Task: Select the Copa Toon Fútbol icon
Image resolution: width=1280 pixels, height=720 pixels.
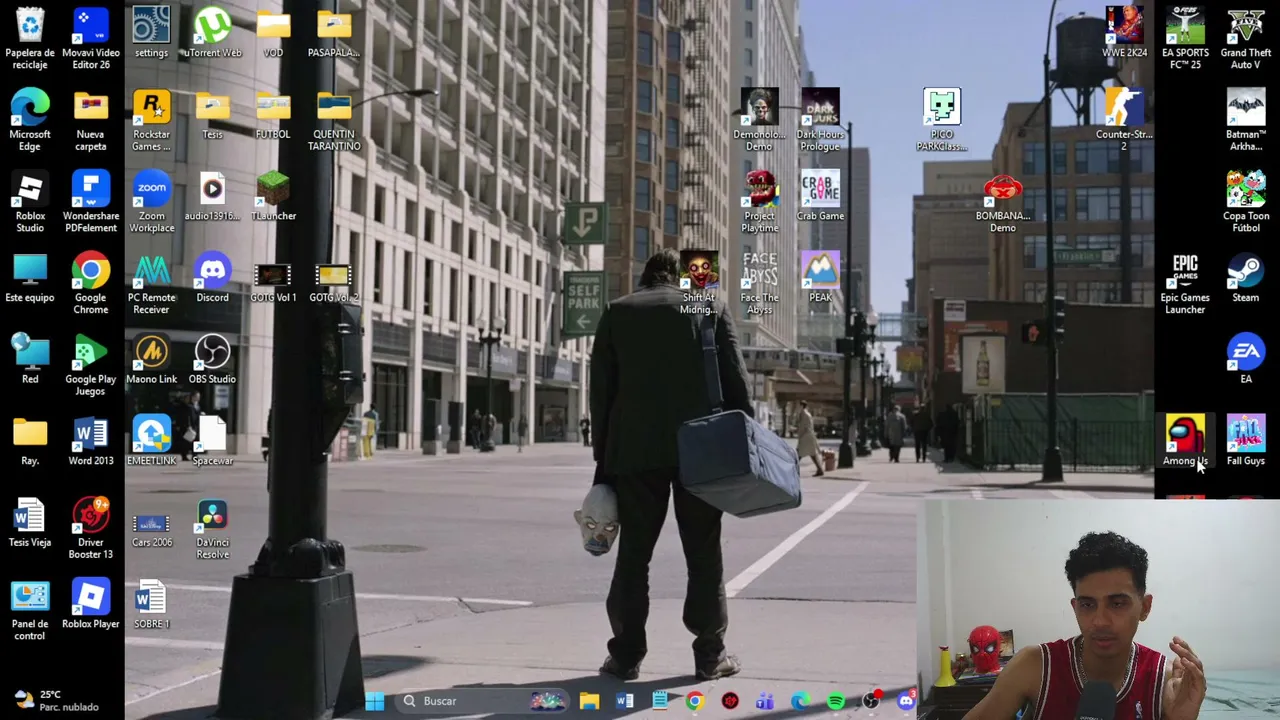Action: click(x=1246, y=202)
